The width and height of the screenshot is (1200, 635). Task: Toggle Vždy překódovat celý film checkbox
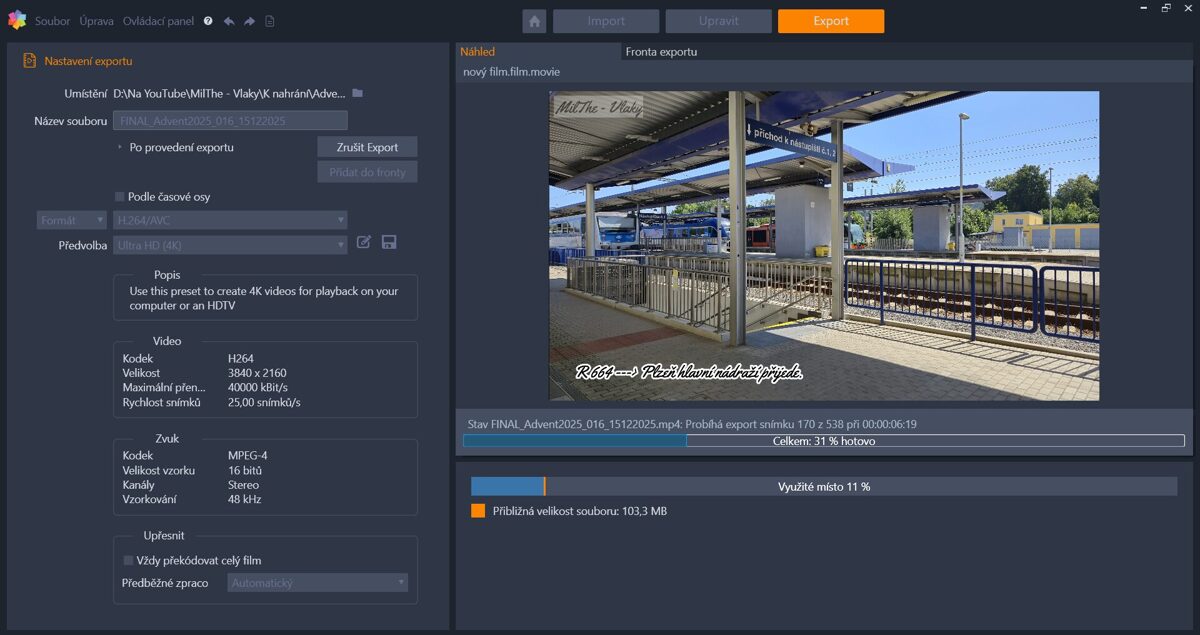tap(128, 560)
